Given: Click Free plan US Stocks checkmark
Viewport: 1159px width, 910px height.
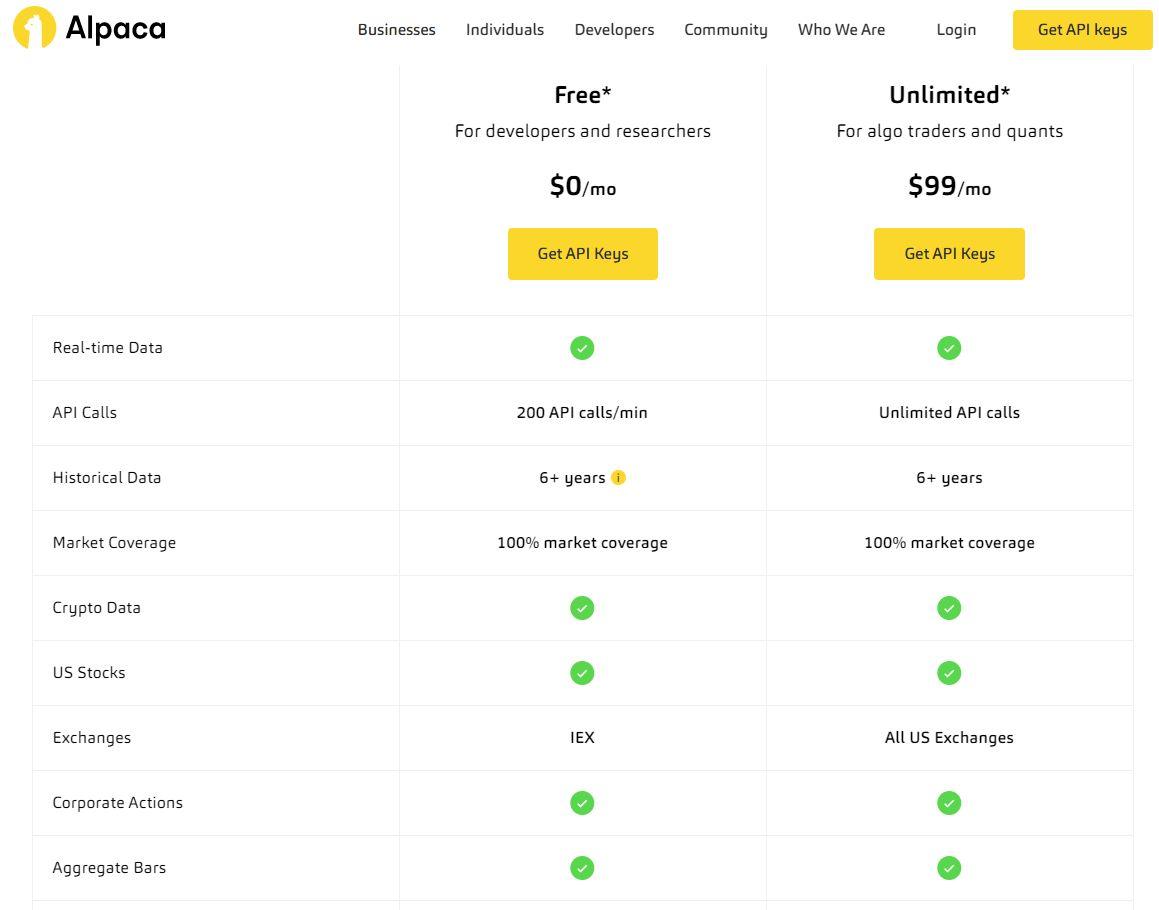Looking at the screenshot, I should tap(582, 673).
